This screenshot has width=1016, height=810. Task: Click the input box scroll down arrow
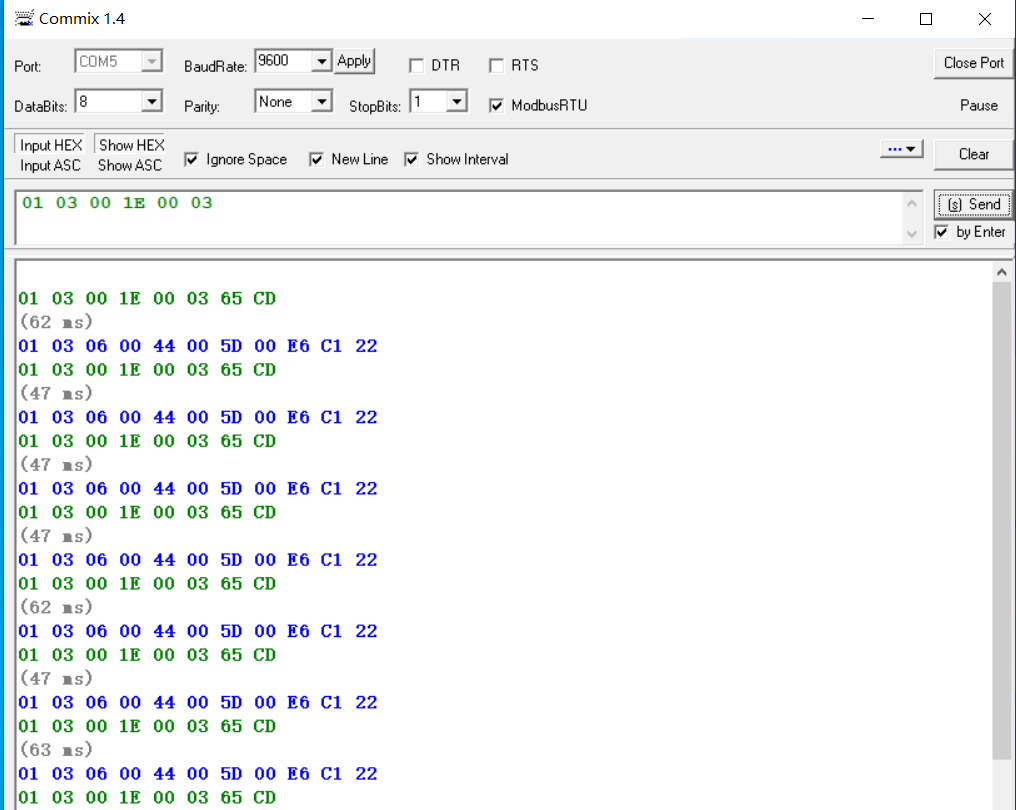pyautogui.click(x=911, y=234)
